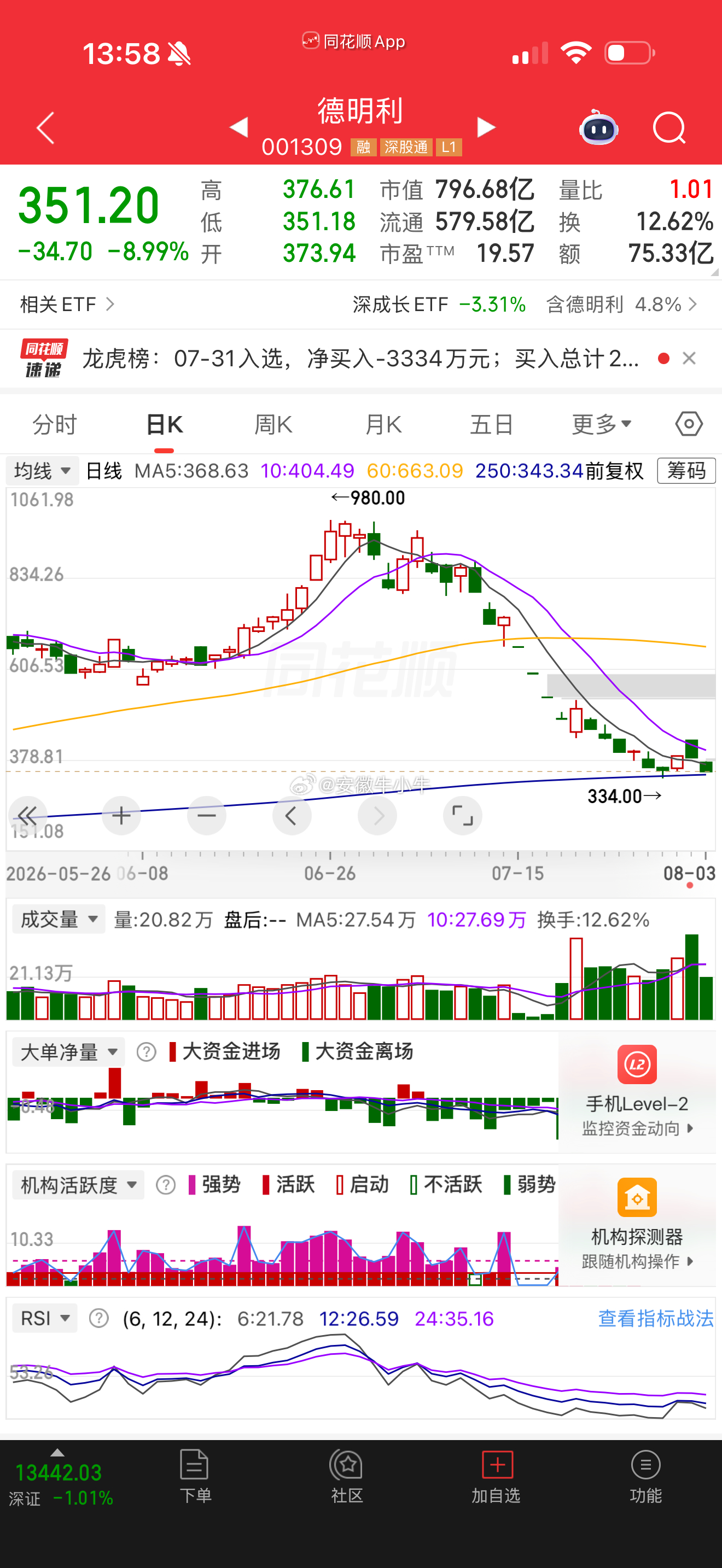This screenshot has width=722, height=1568.
Task: Go to previous stock with left triangle
Action: coord(238,127)
